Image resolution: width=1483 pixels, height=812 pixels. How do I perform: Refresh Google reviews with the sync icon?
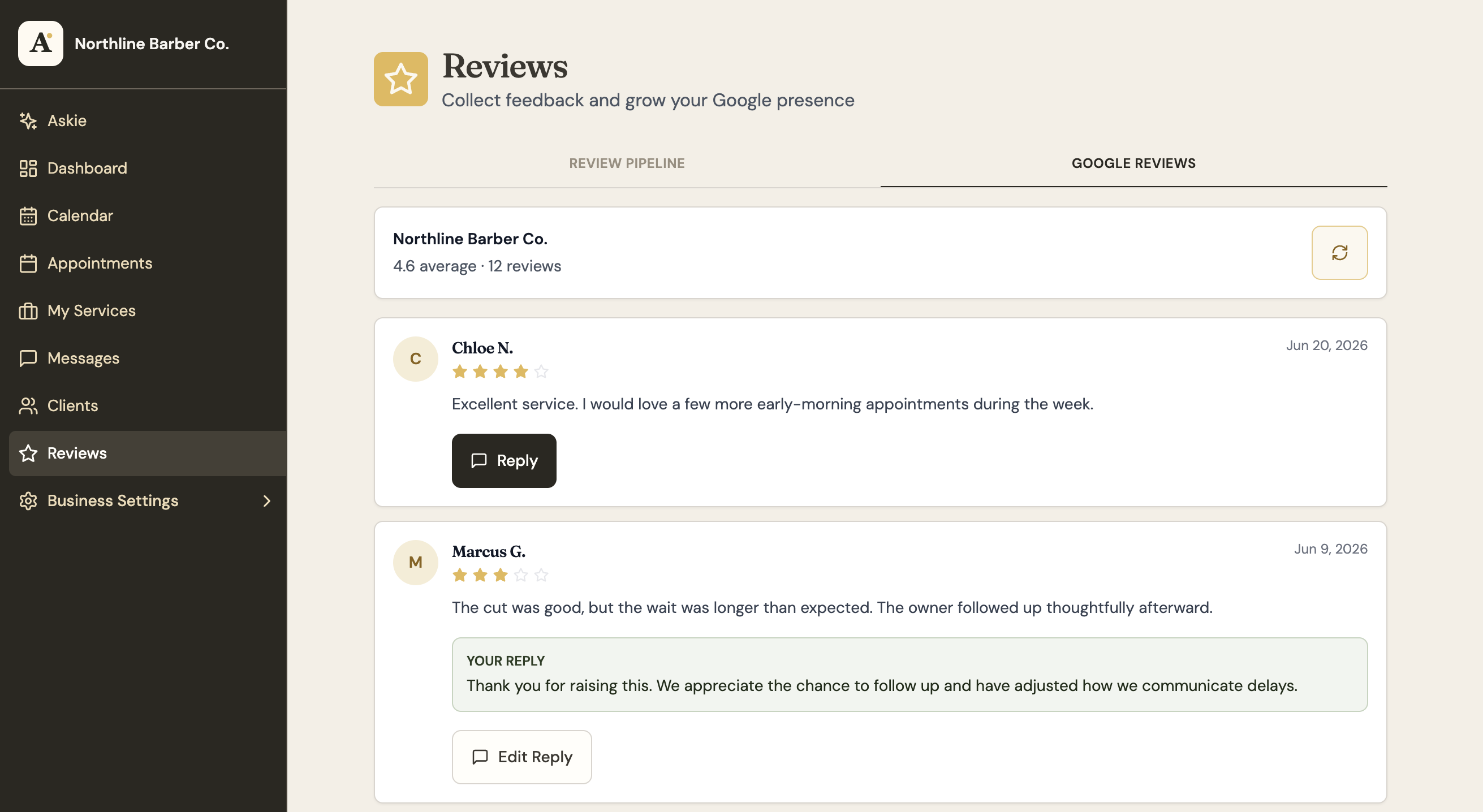click(x=1339, y=253)
